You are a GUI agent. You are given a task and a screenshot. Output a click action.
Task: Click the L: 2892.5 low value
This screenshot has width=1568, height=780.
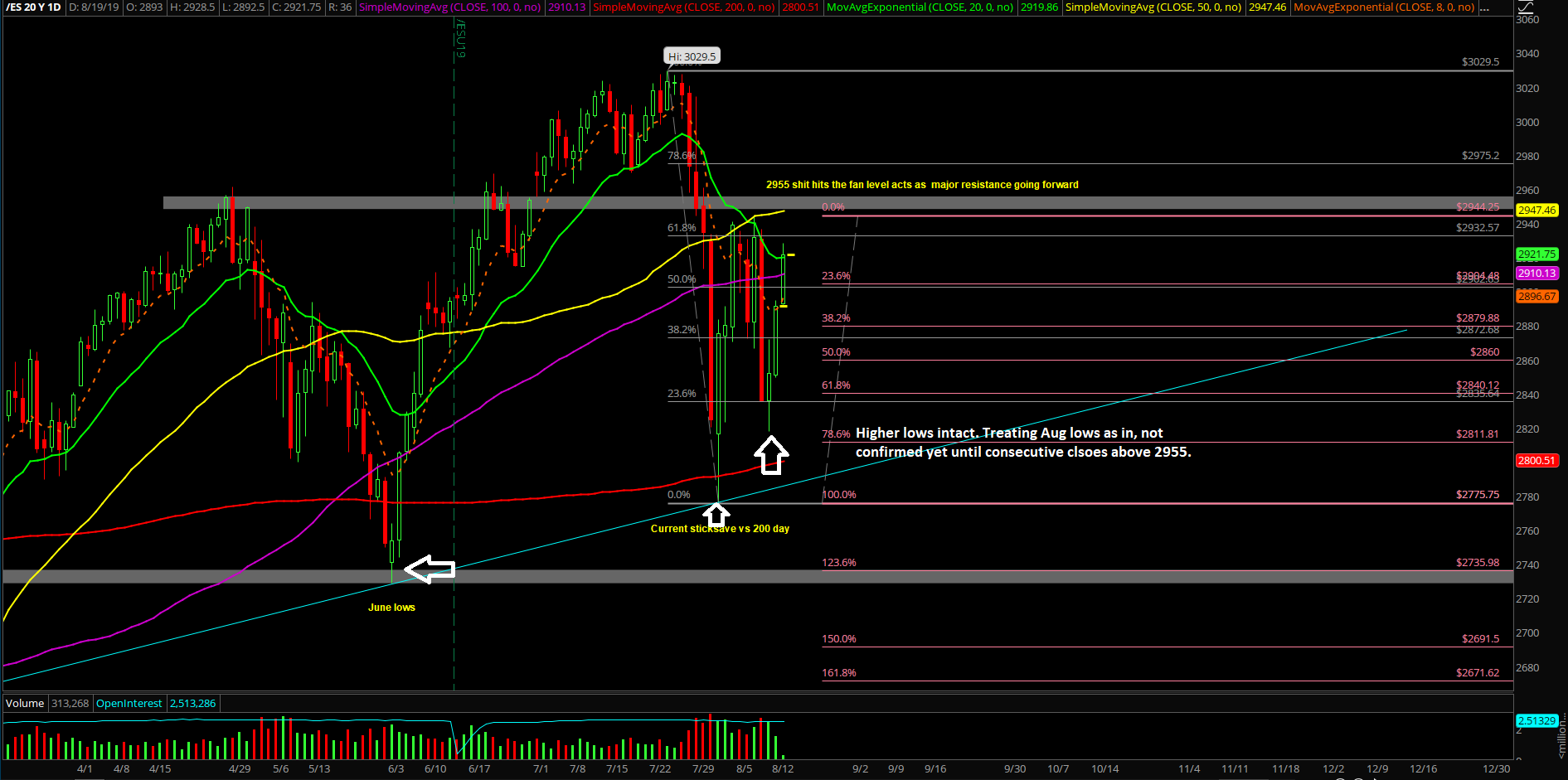coord(244,7)
